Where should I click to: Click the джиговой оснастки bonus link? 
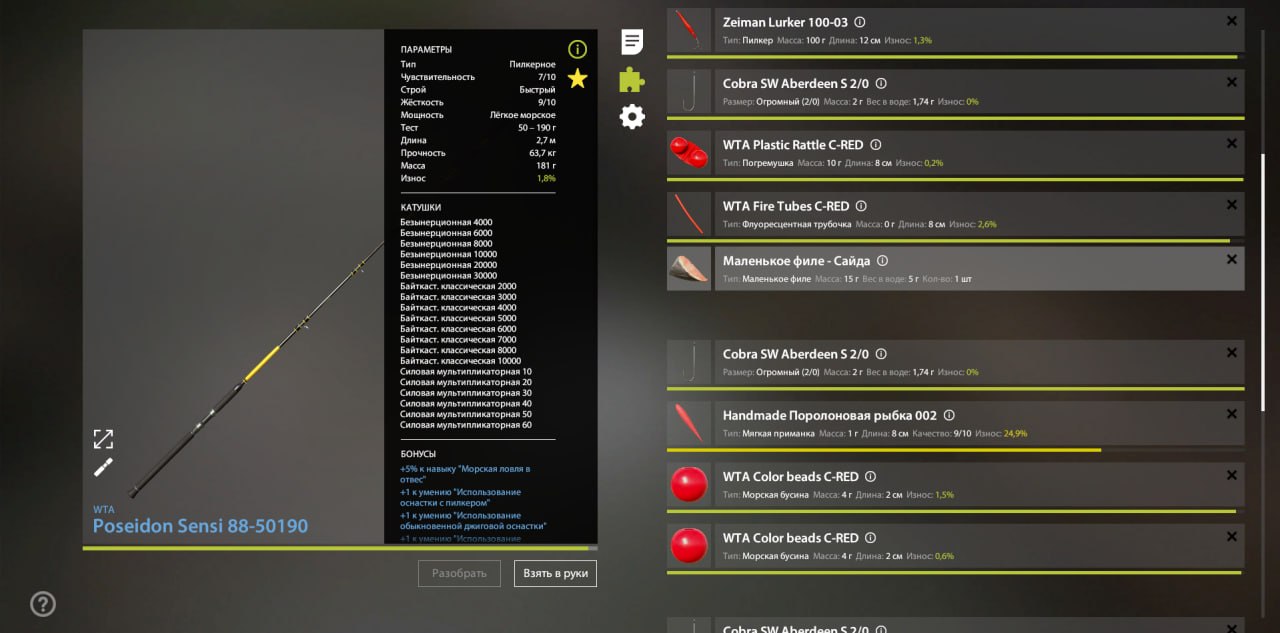[x=473, y=520]
